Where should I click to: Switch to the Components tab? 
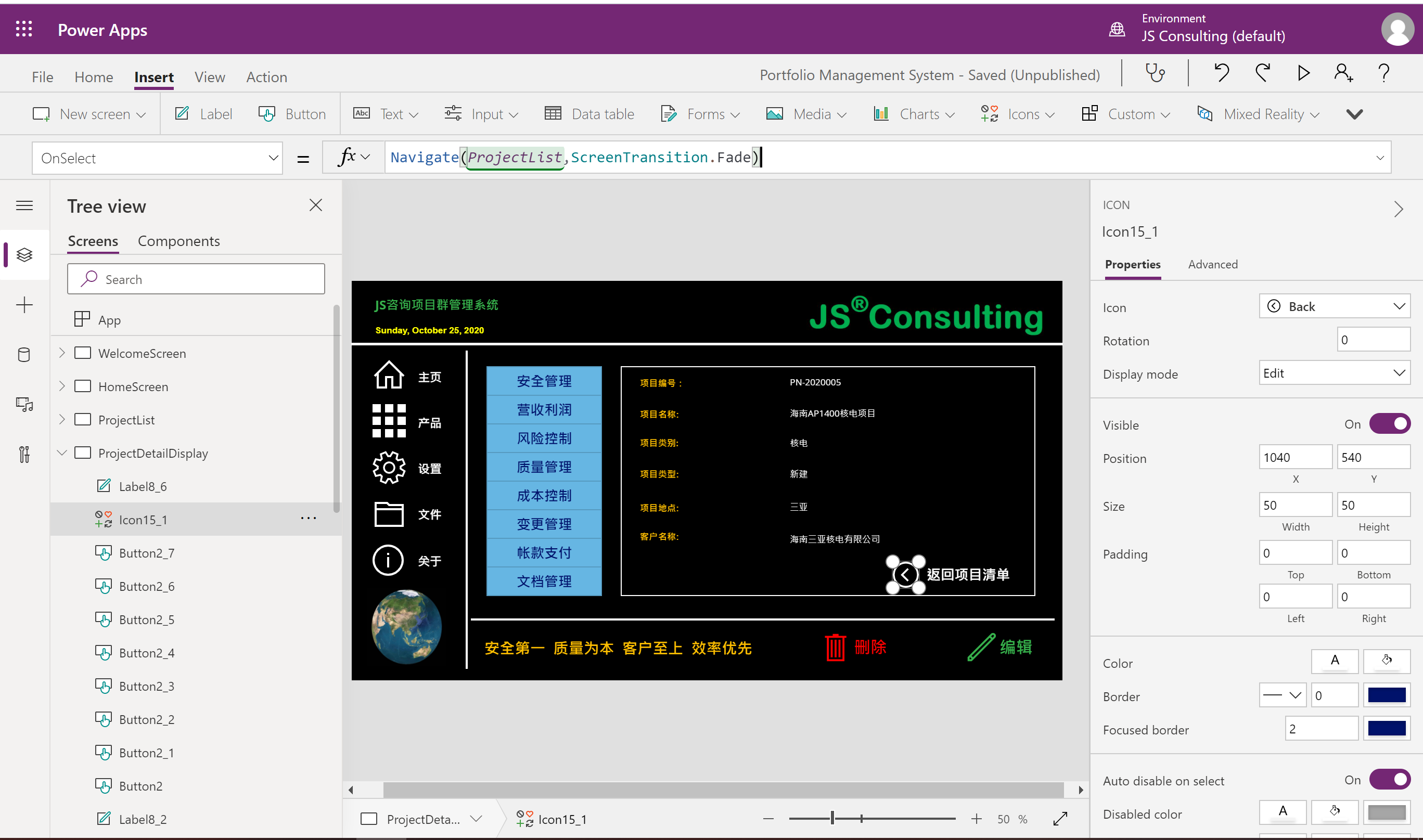179,241
